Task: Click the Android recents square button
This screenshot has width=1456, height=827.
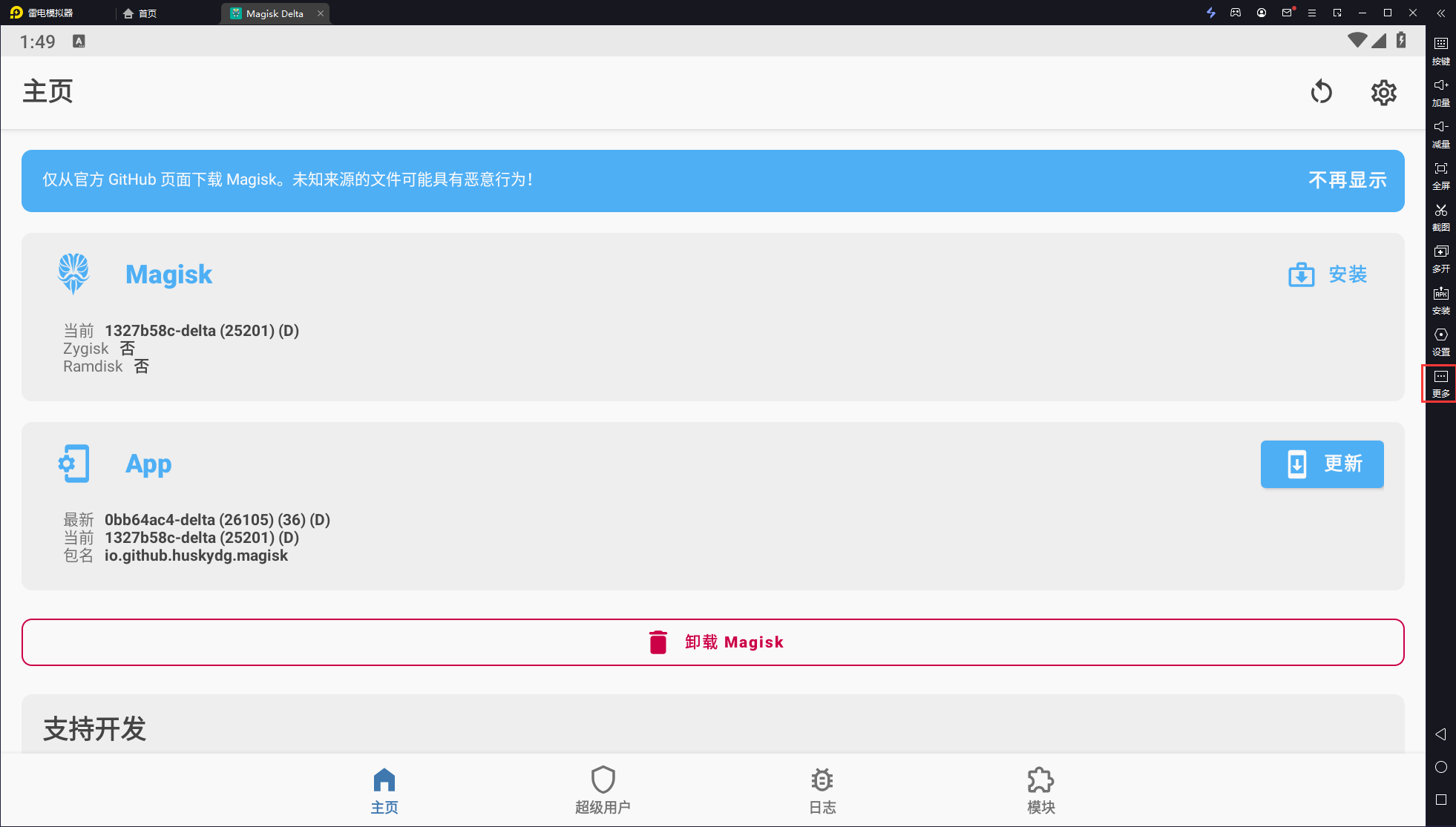Action: tap(1441, 800)
